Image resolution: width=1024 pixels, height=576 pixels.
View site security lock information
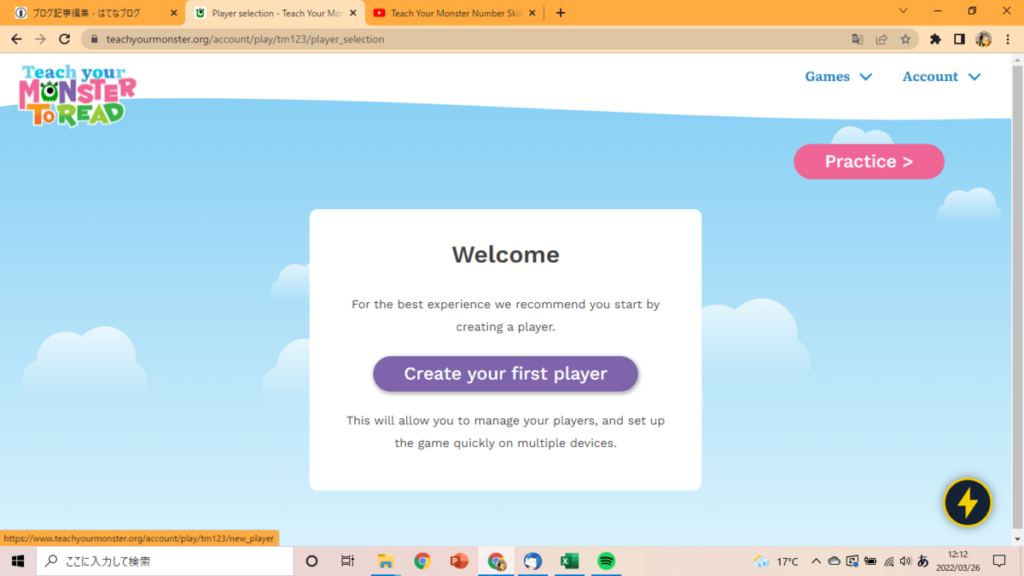(x=94, y=39)
